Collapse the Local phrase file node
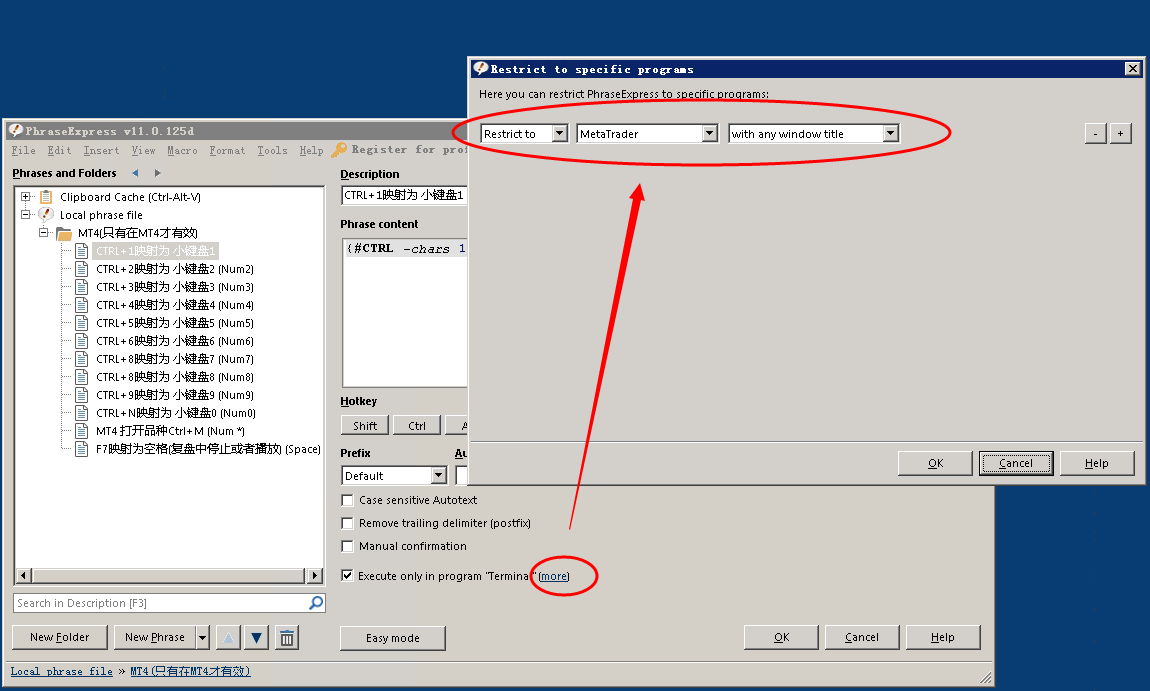 click(x=26, y=214)
